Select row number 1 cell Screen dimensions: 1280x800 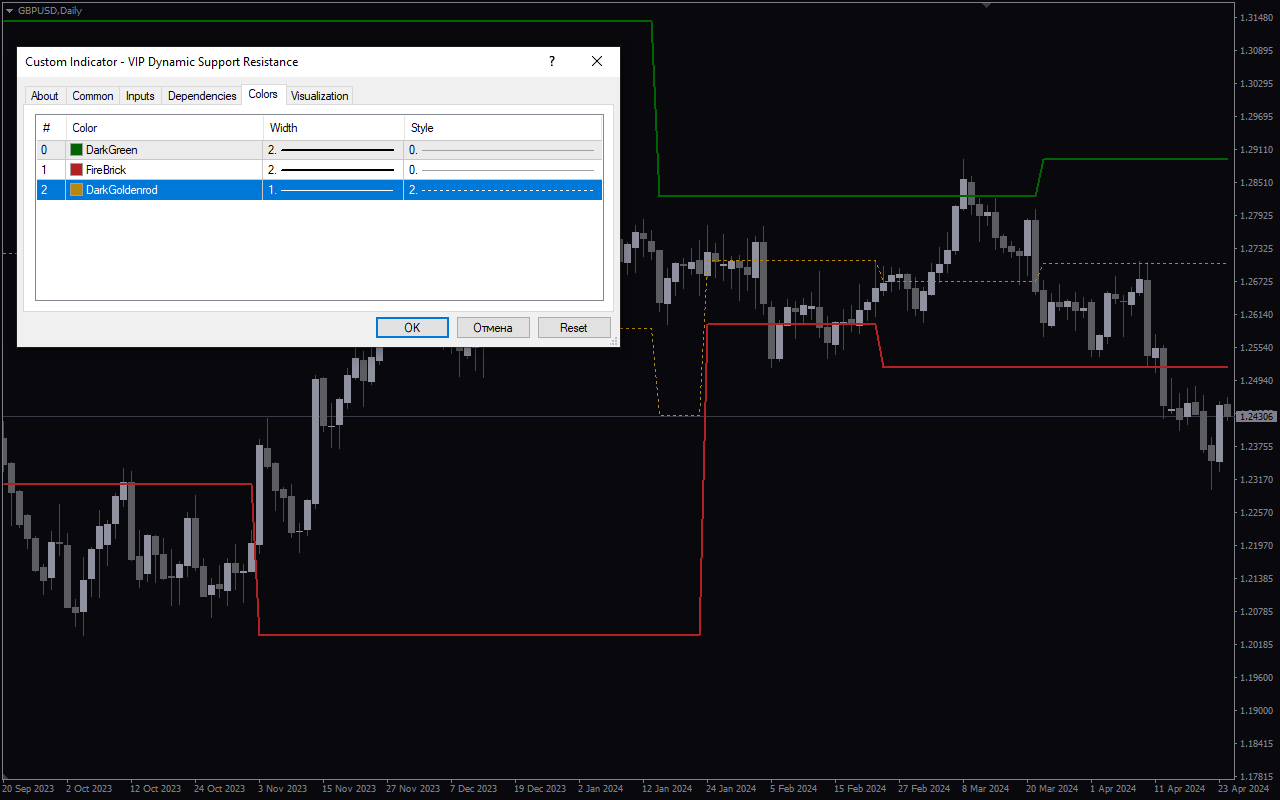(x=51, y=170)
